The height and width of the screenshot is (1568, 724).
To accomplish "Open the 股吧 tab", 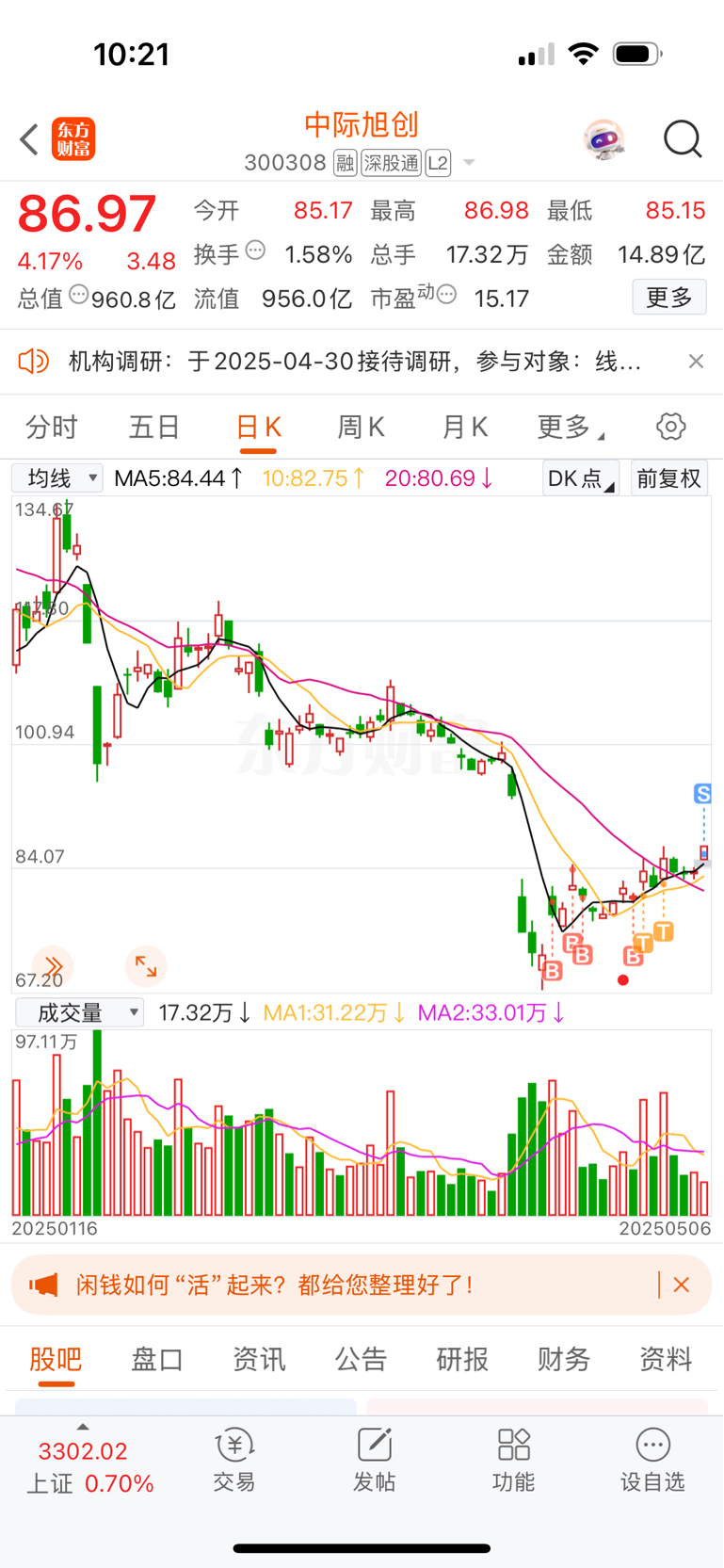I will pos(56,1359).
